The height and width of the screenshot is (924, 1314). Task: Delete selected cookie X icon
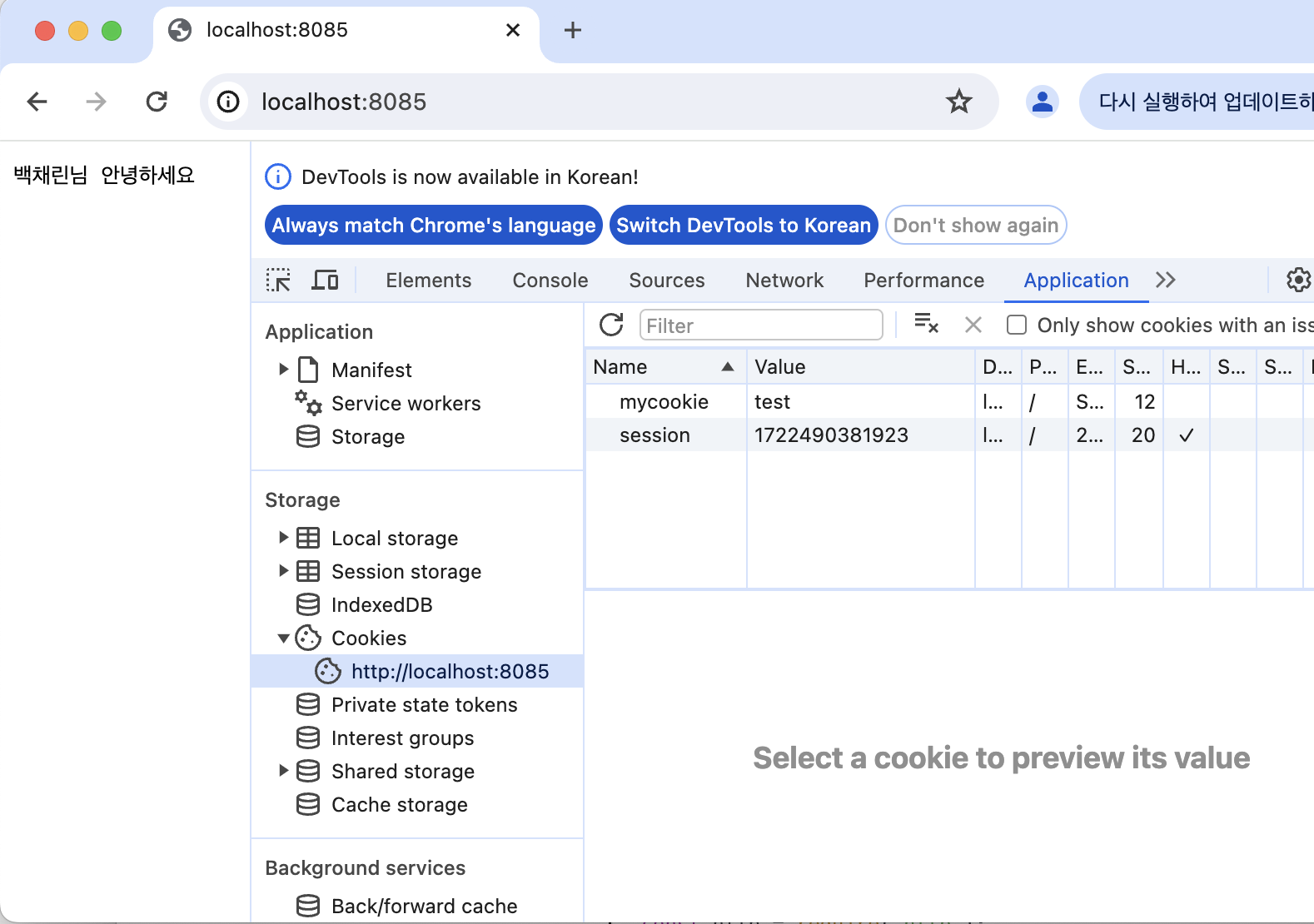(973, 325)
